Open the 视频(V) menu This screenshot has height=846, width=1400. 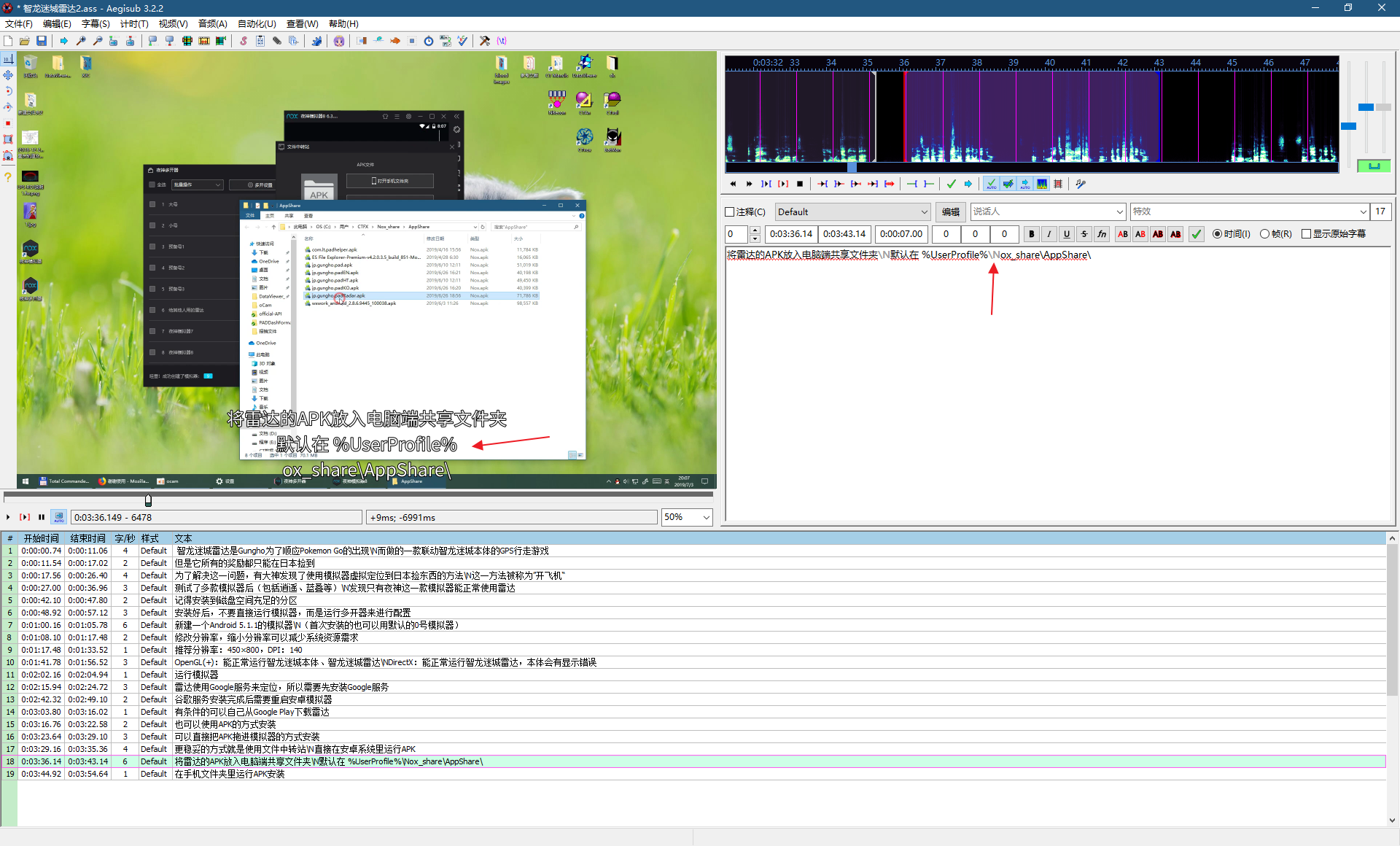[x=173, y=23]
